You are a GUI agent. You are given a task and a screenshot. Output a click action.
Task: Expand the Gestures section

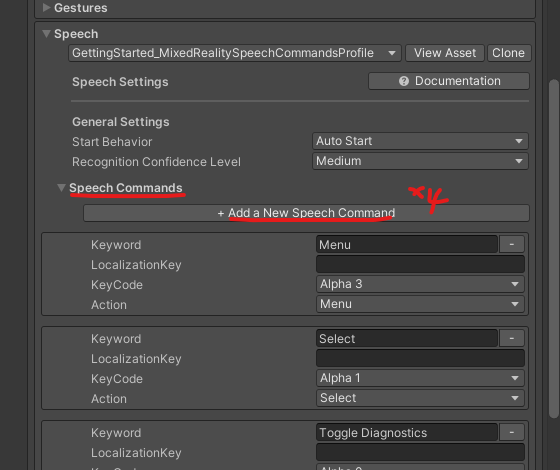[x=46, y=8]
